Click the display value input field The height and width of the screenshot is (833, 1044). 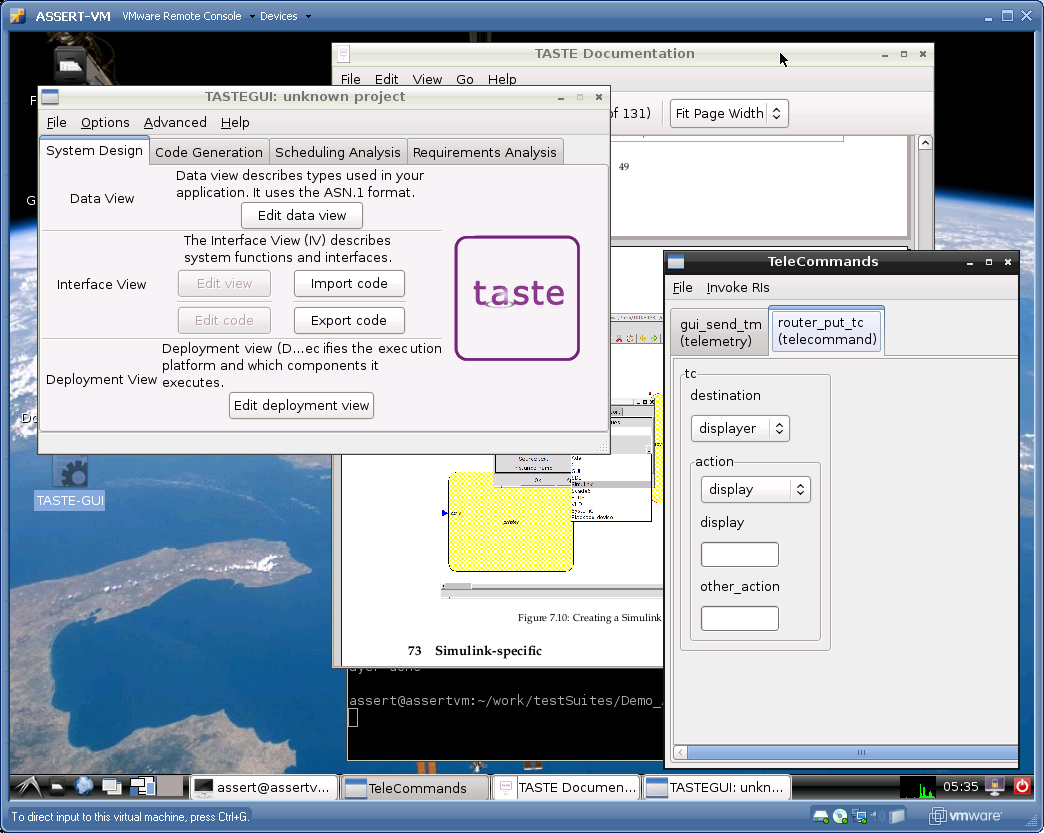(740, 554)
